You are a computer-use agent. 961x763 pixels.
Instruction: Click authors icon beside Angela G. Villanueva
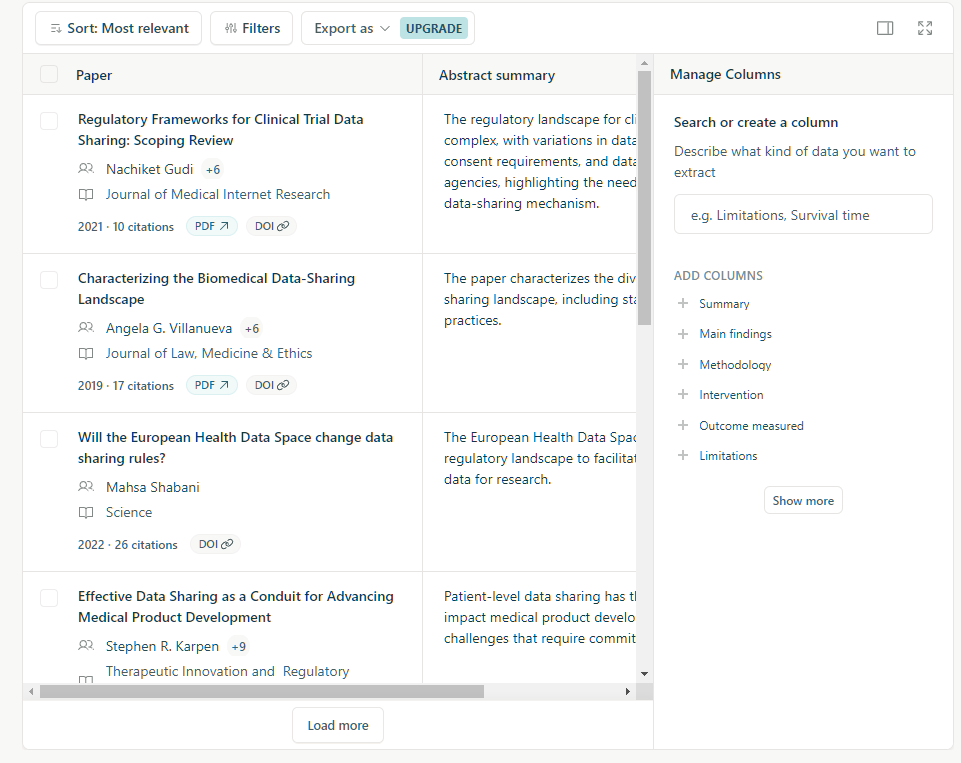point(86,328)
